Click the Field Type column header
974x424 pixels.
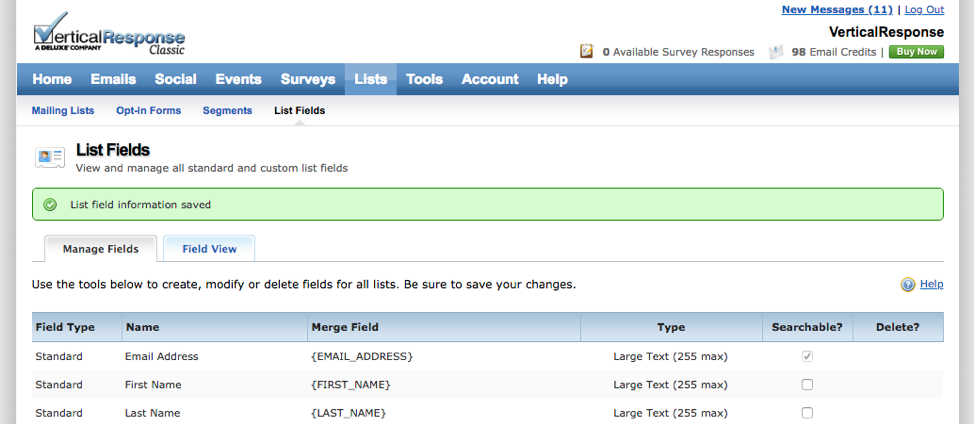[x=77, y=327]
